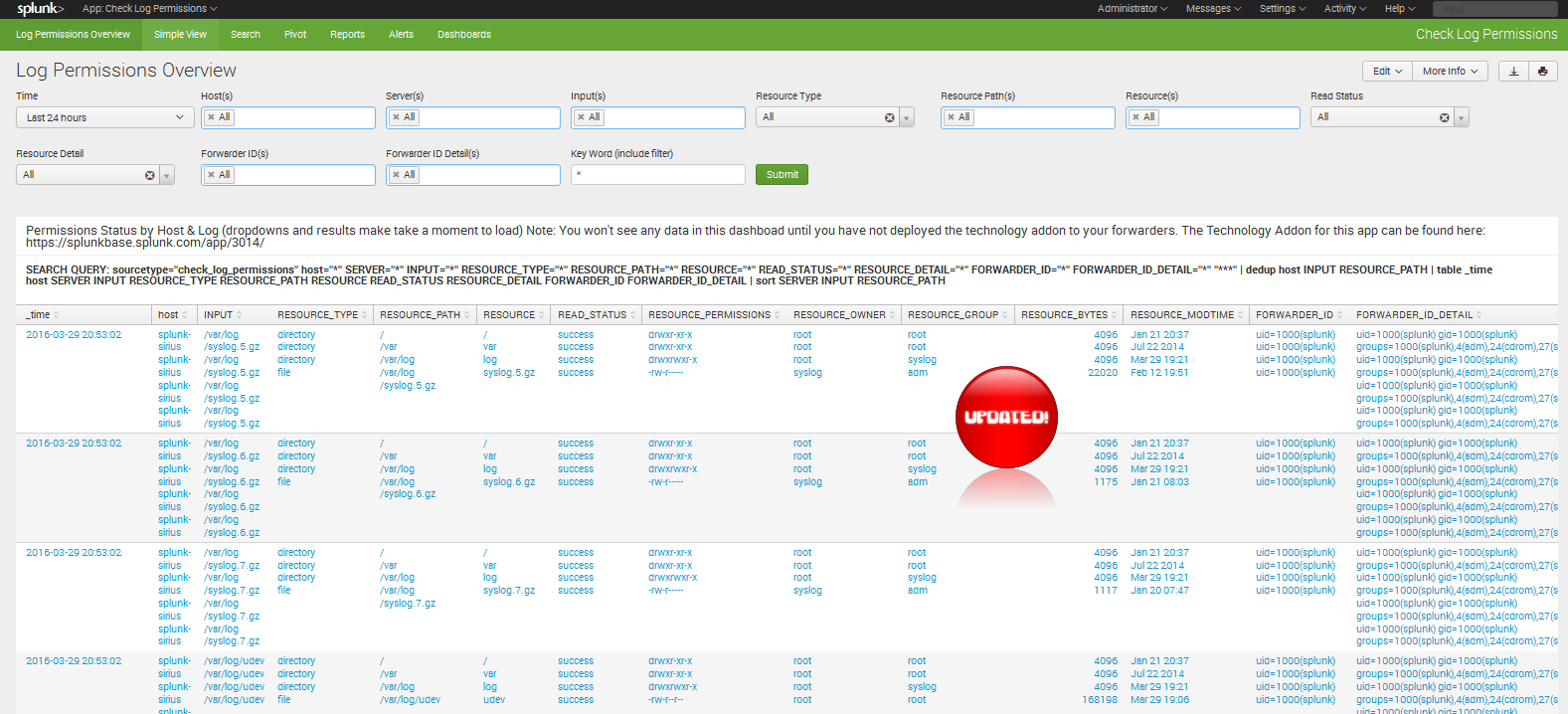Sort by FORWARDER_ID column header
This screenshot has width=1568, height=714.
[x=1299, y=315]
